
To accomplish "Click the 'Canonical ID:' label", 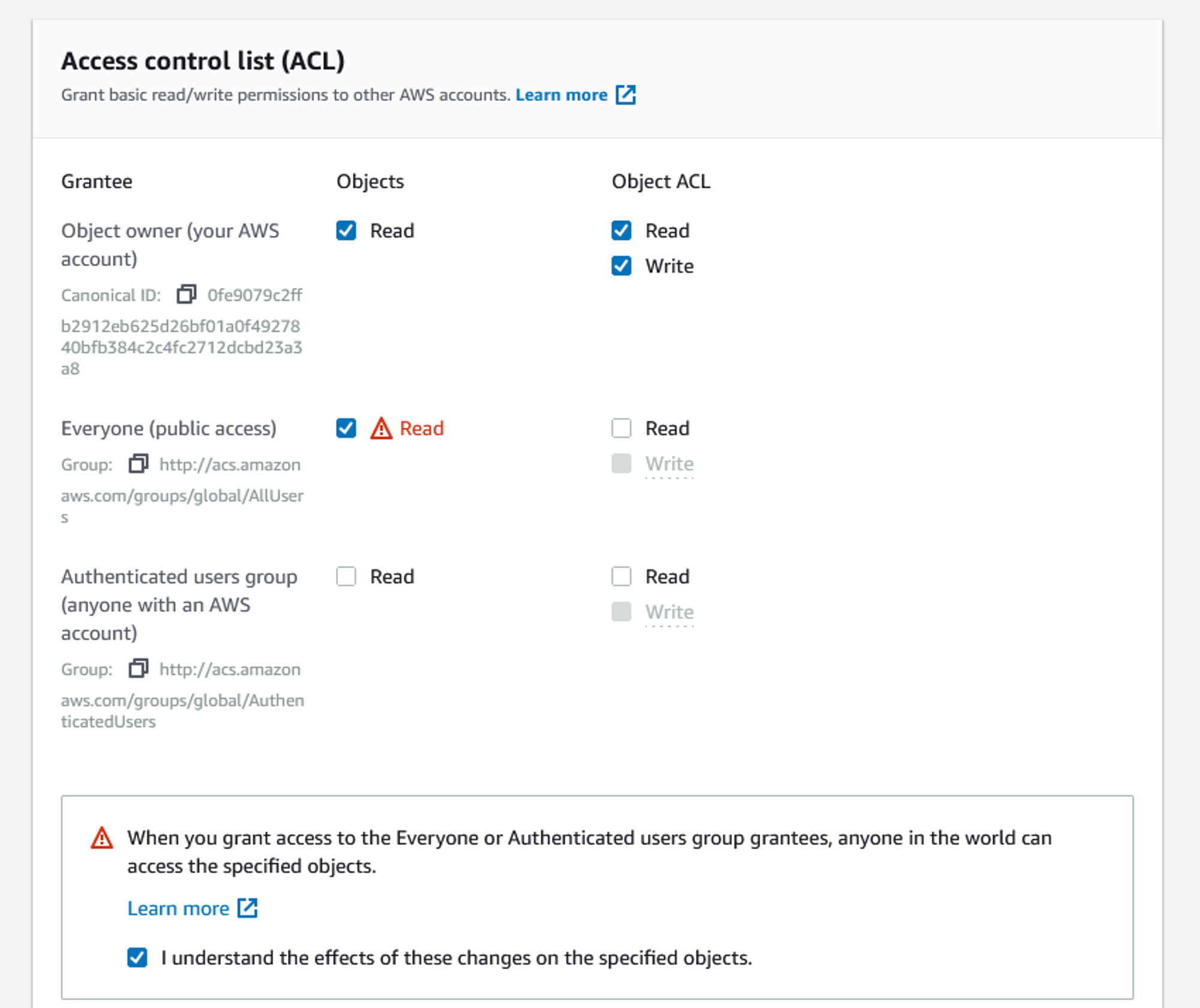I will pos(111,295).
